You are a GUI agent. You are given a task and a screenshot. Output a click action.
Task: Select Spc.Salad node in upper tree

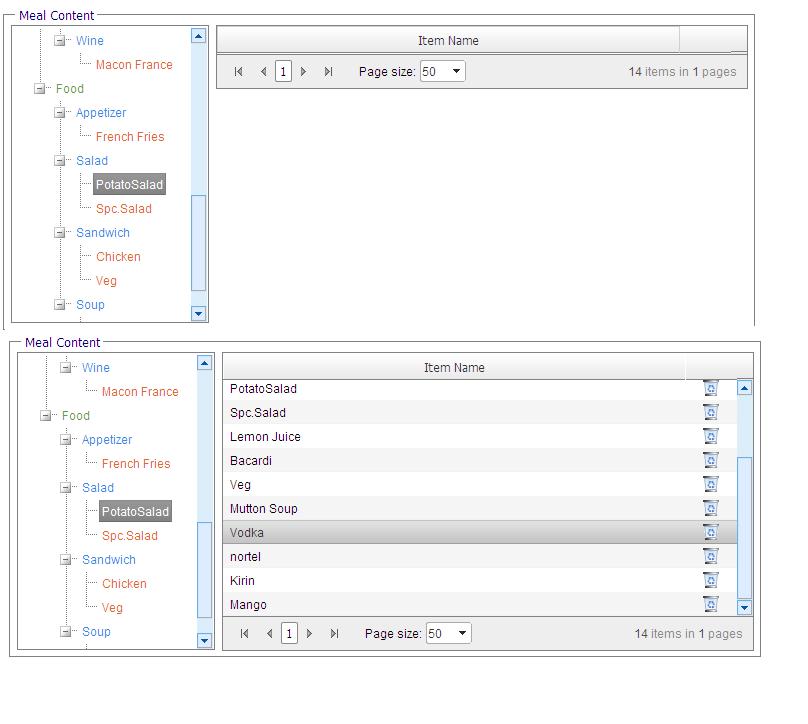(124, 209)
